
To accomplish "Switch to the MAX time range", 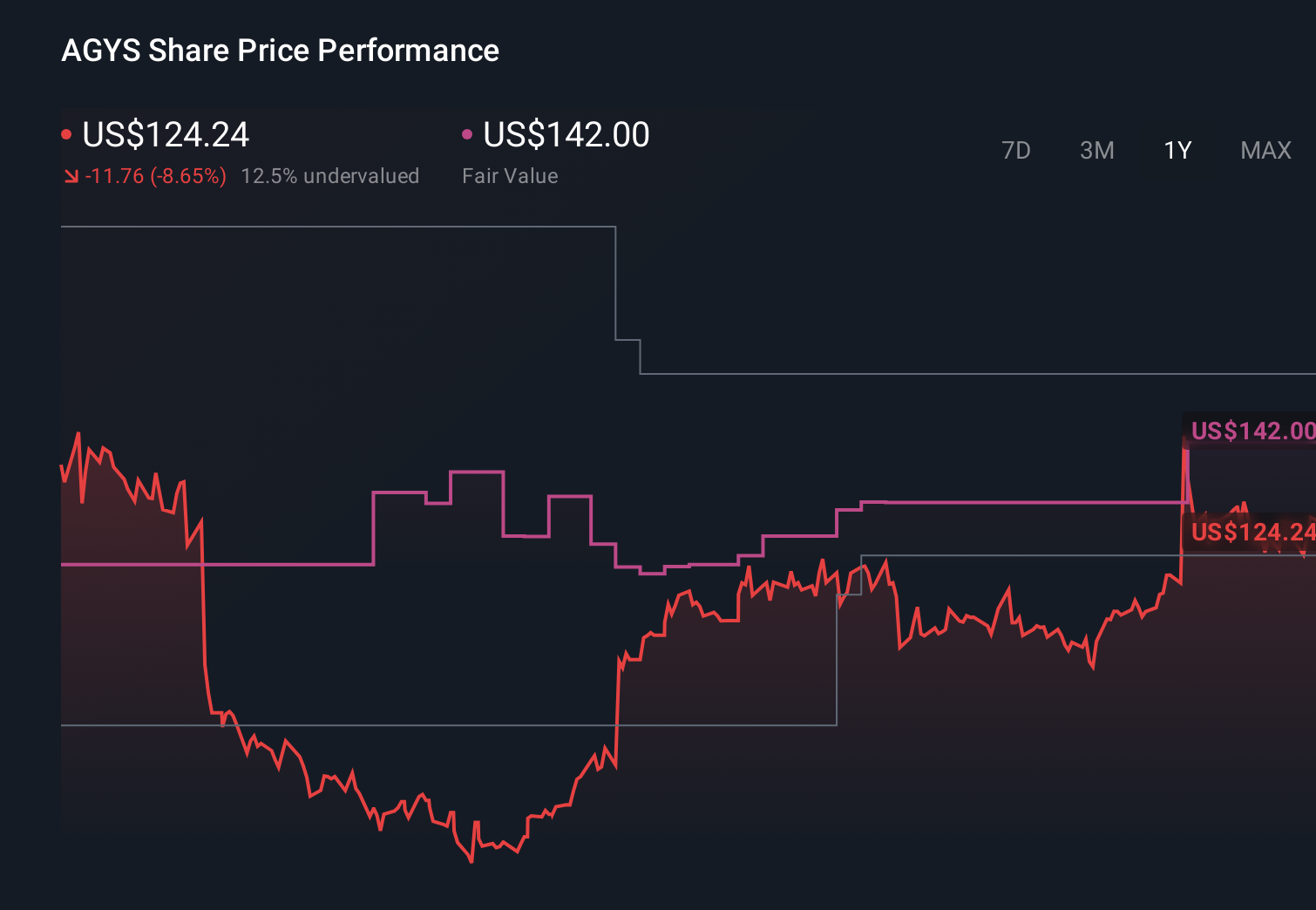I will click(1265, 150).
